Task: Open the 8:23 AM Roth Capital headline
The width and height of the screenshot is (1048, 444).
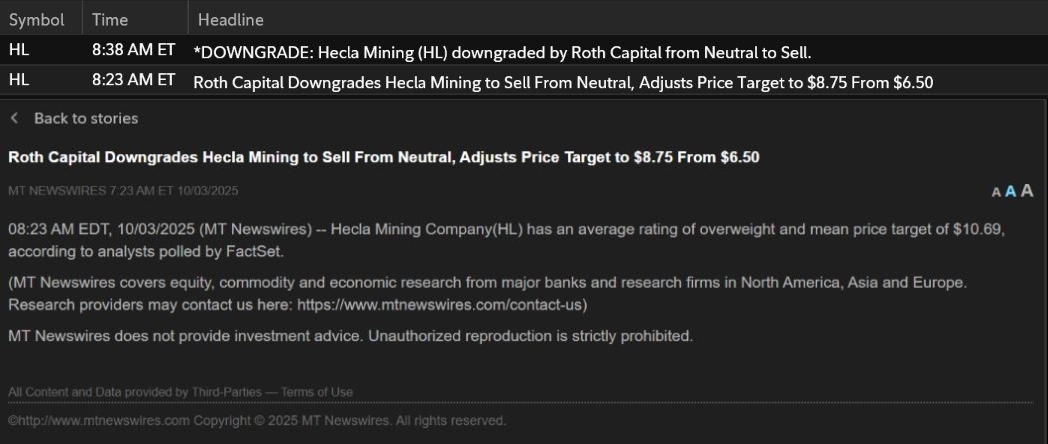Action: click(x=562, y=82)
